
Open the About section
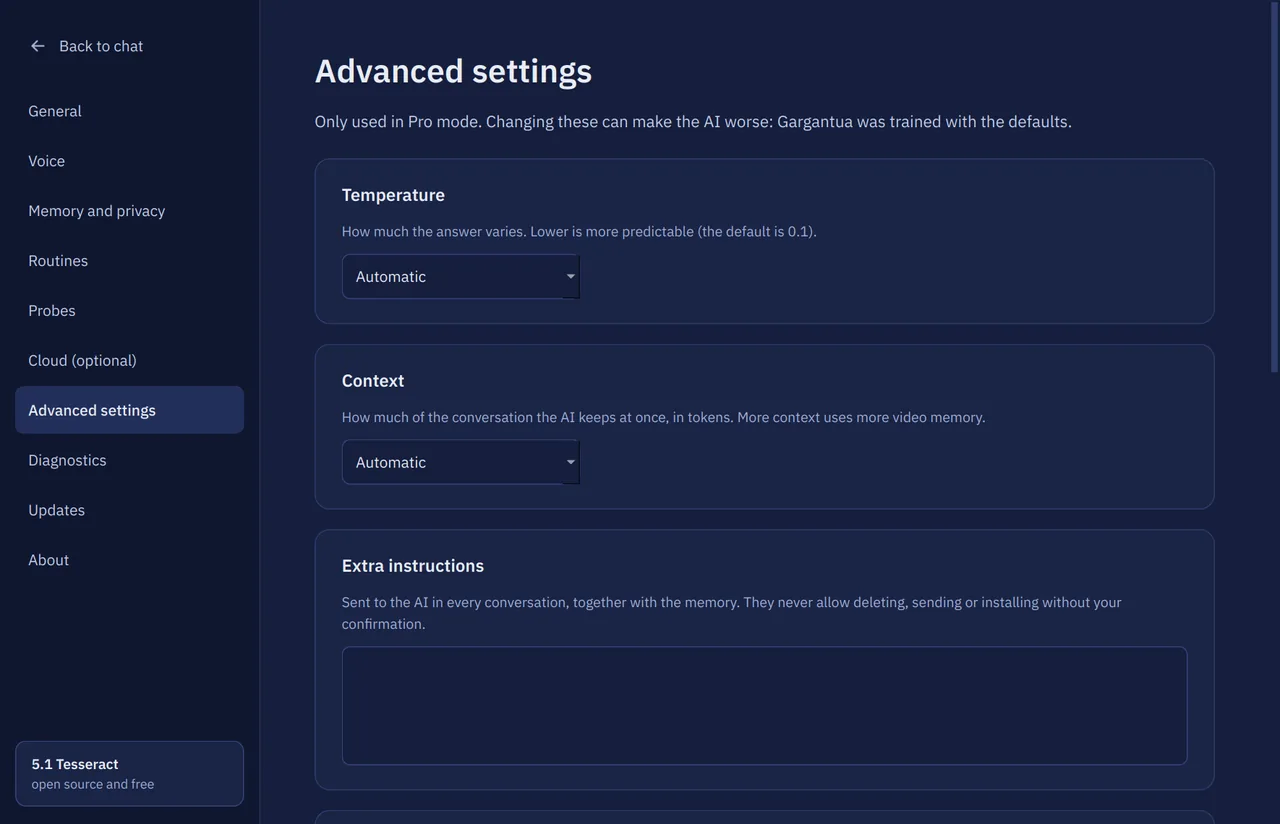129,560
